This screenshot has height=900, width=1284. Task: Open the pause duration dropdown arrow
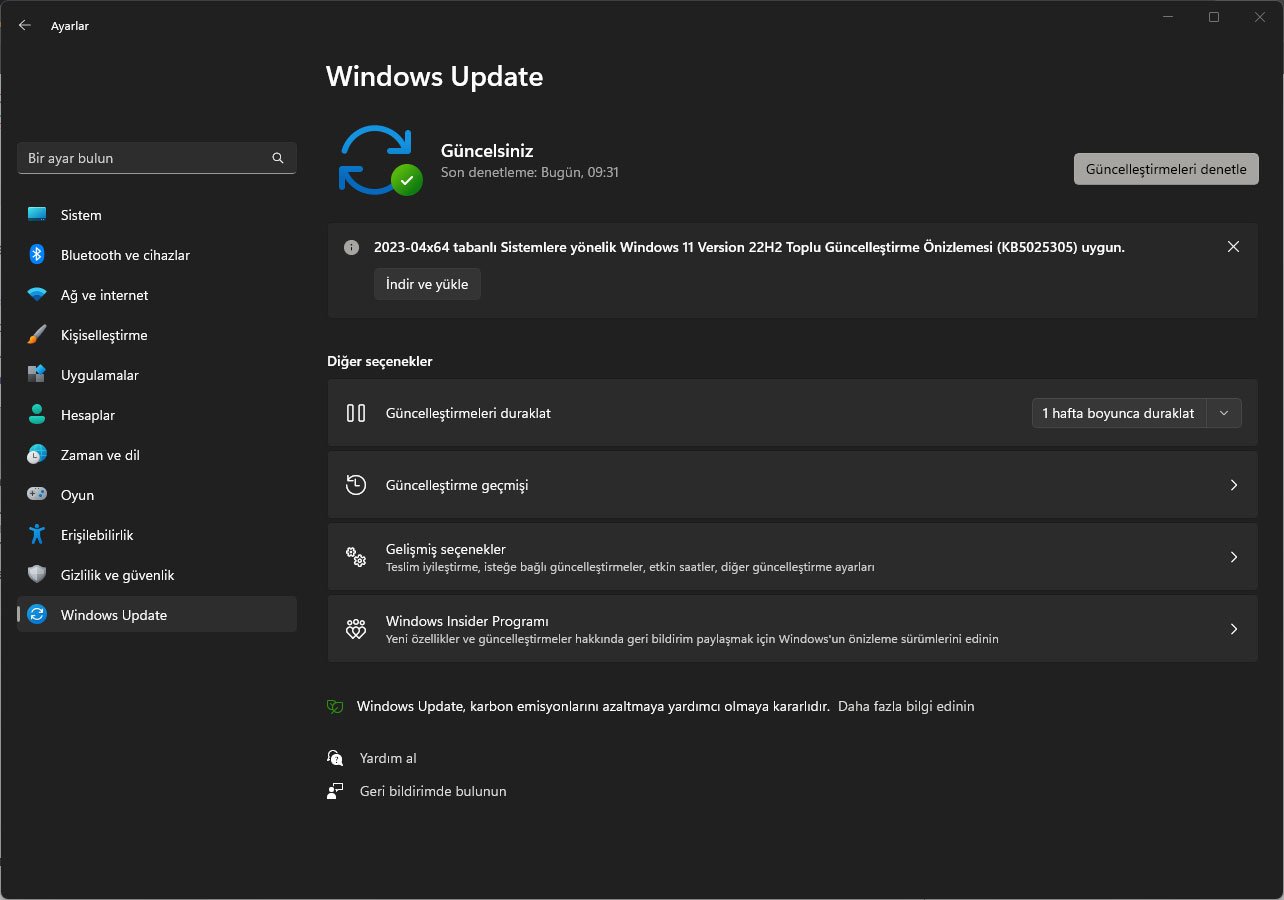[x=1224, y=413]
